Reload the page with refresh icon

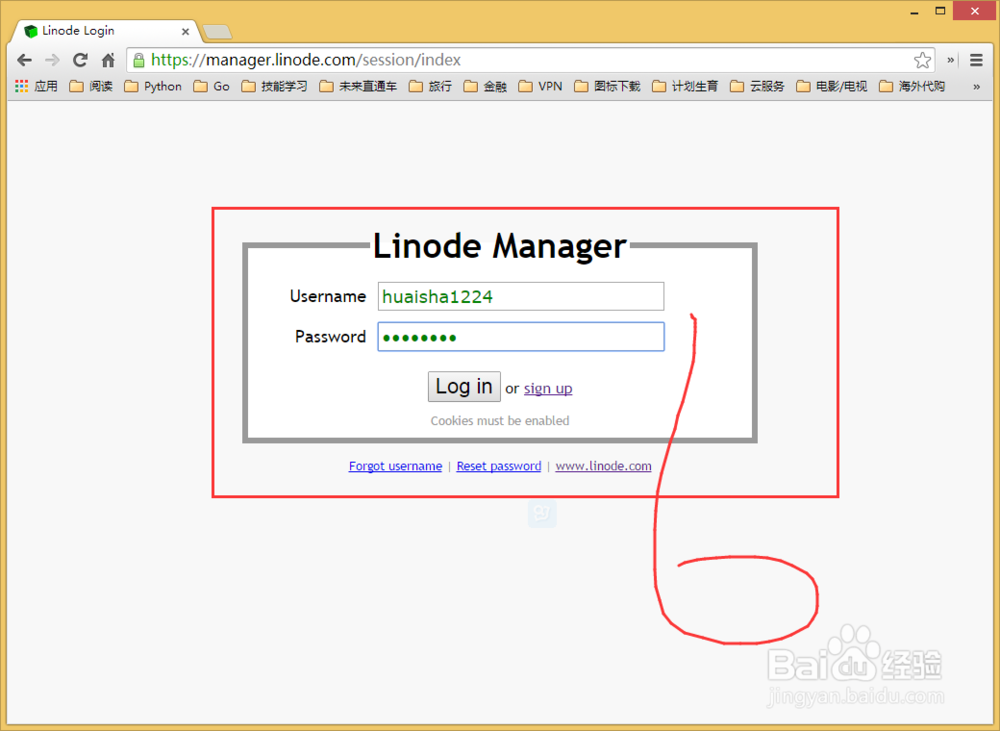tap(80, 60)
